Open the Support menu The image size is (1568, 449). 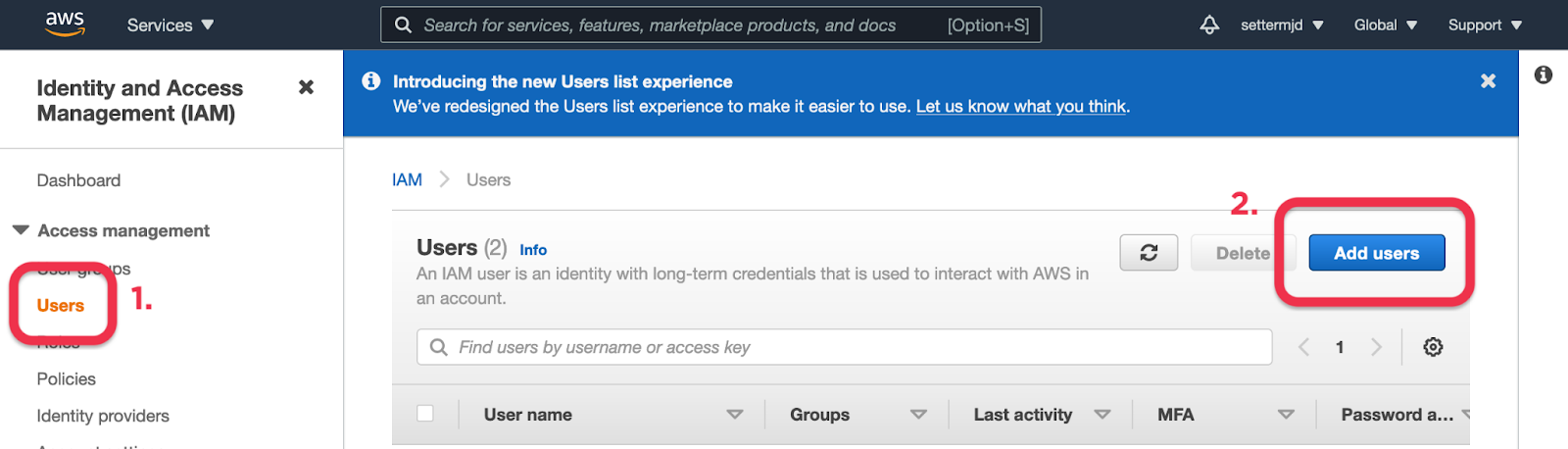tap(1485, 25)
